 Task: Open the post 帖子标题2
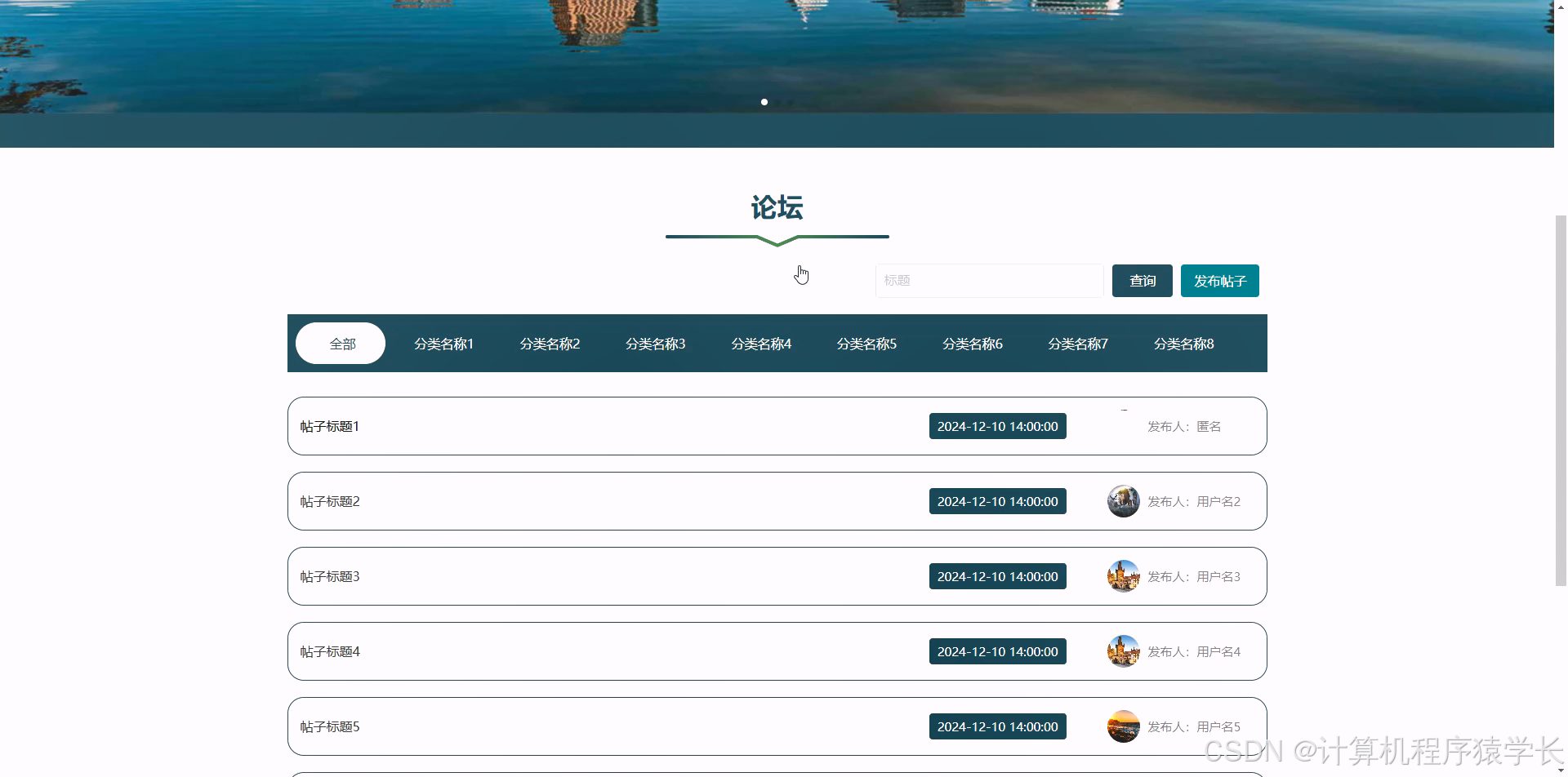click(x=330, y=500)
